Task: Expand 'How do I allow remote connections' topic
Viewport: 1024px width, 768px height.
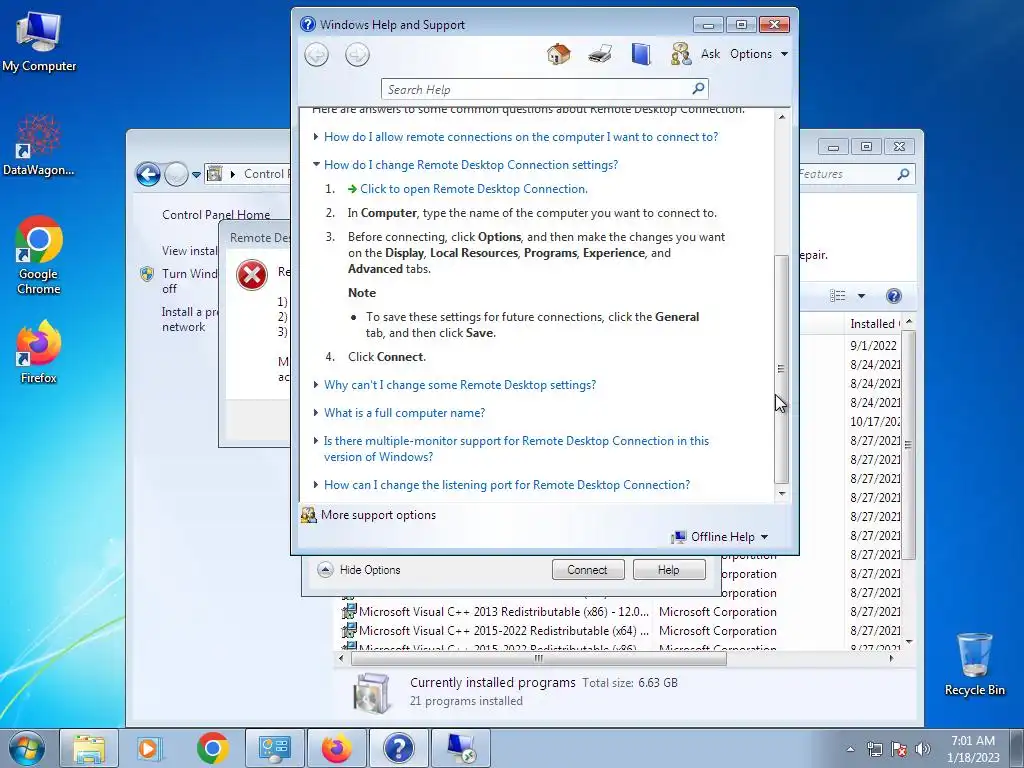Action: [x=520, y=136]
